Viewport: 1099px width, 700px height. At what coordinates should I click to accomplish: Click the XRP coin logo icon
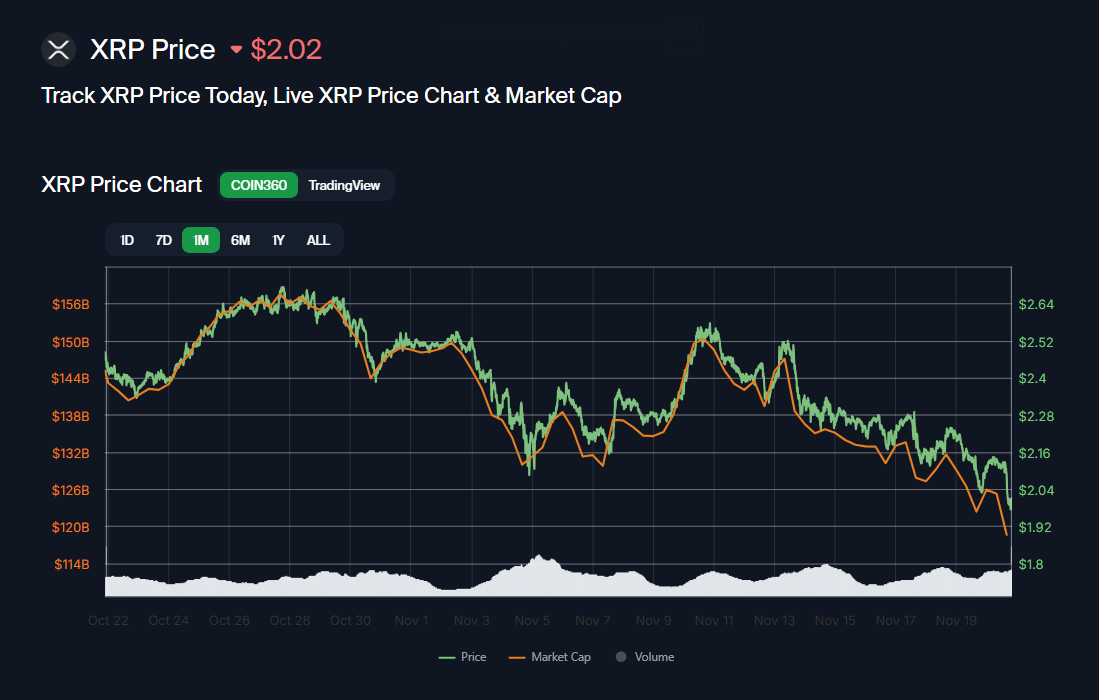pos(59,49)
